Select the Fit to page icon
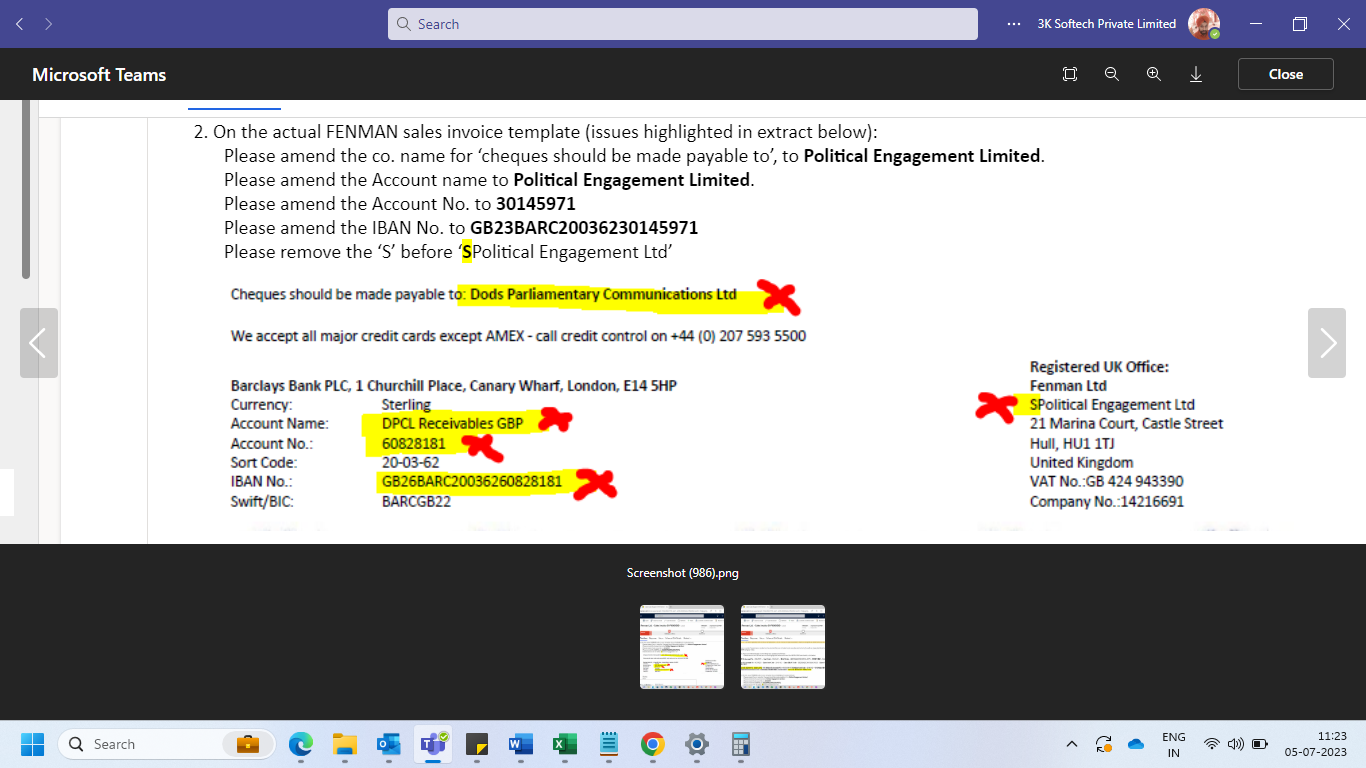The width and height of the screenshot is (1366, 768). (x=1069, y=73)
